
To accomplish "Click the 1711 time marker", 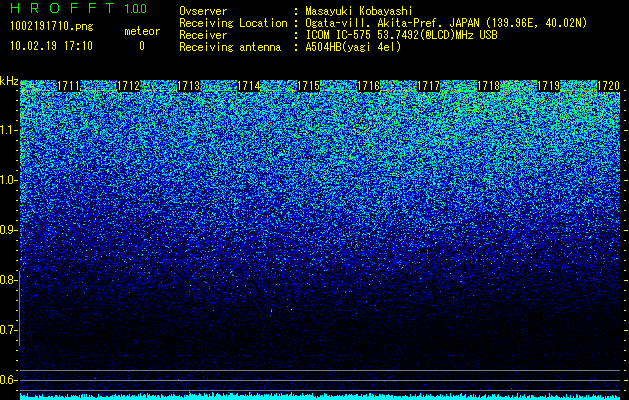I will (68, 86).
